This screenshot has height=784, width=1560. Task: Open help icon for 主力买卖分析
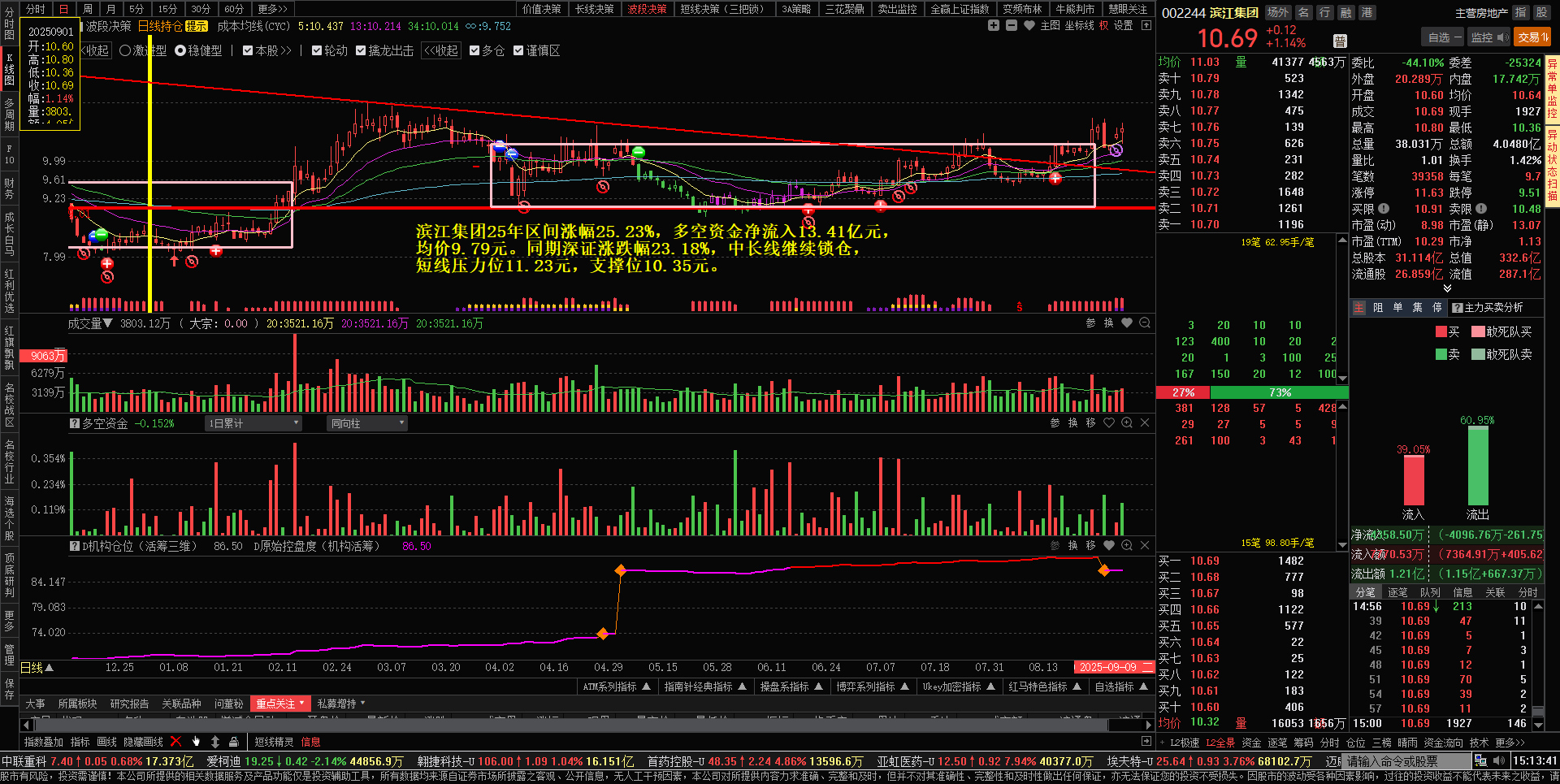[x=1458, y=308]
